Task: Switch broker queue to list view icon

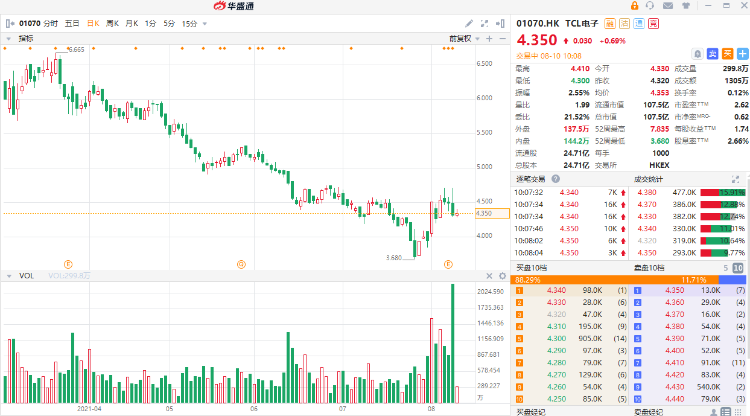Action: click(726, 412)
